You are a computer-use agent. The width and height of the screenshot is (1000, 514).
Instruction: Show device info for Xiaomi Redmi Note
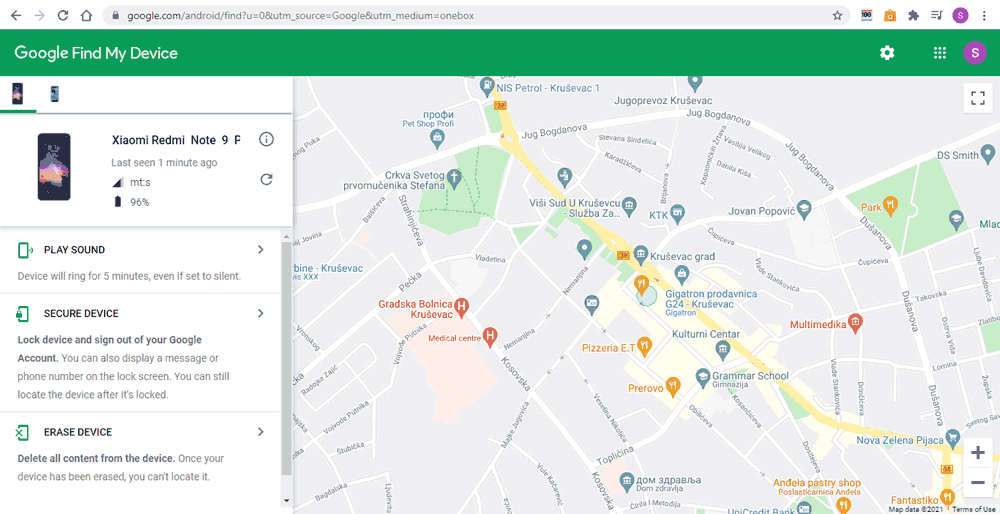(x=267, y=140)
